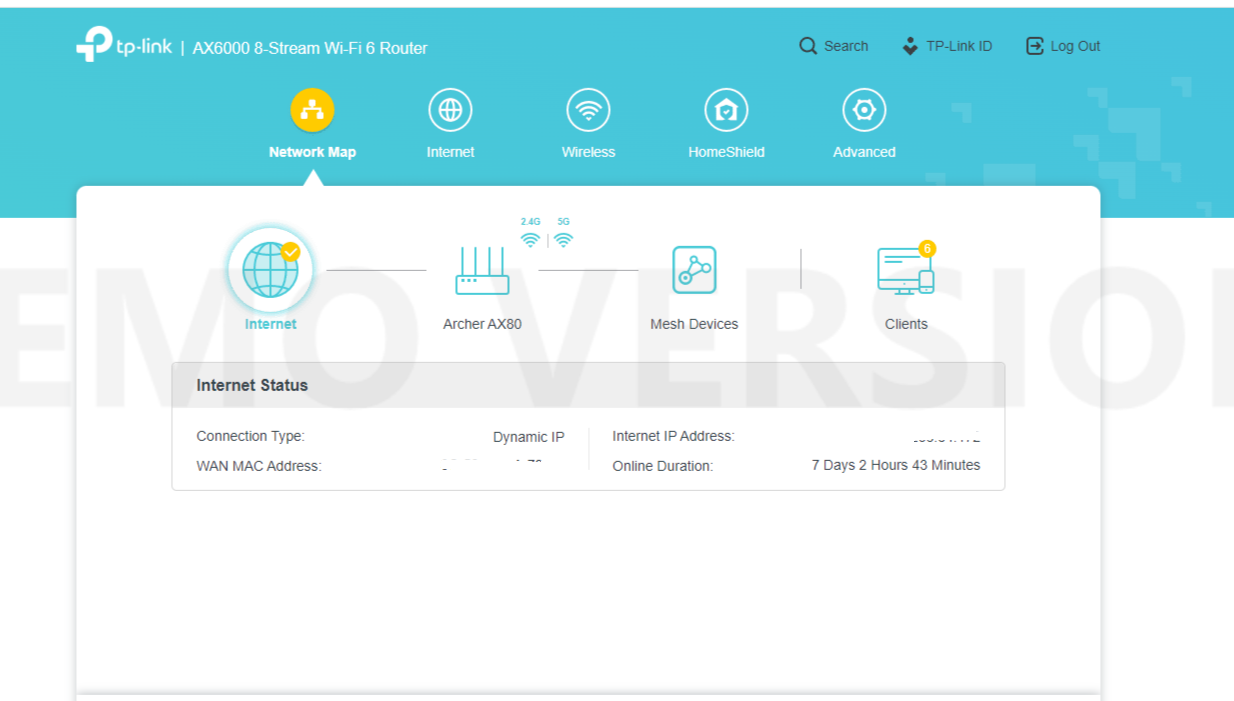Viewport: 1234px width, 701px height.
Task: Click the Internet Status heading
Action: 252,385
